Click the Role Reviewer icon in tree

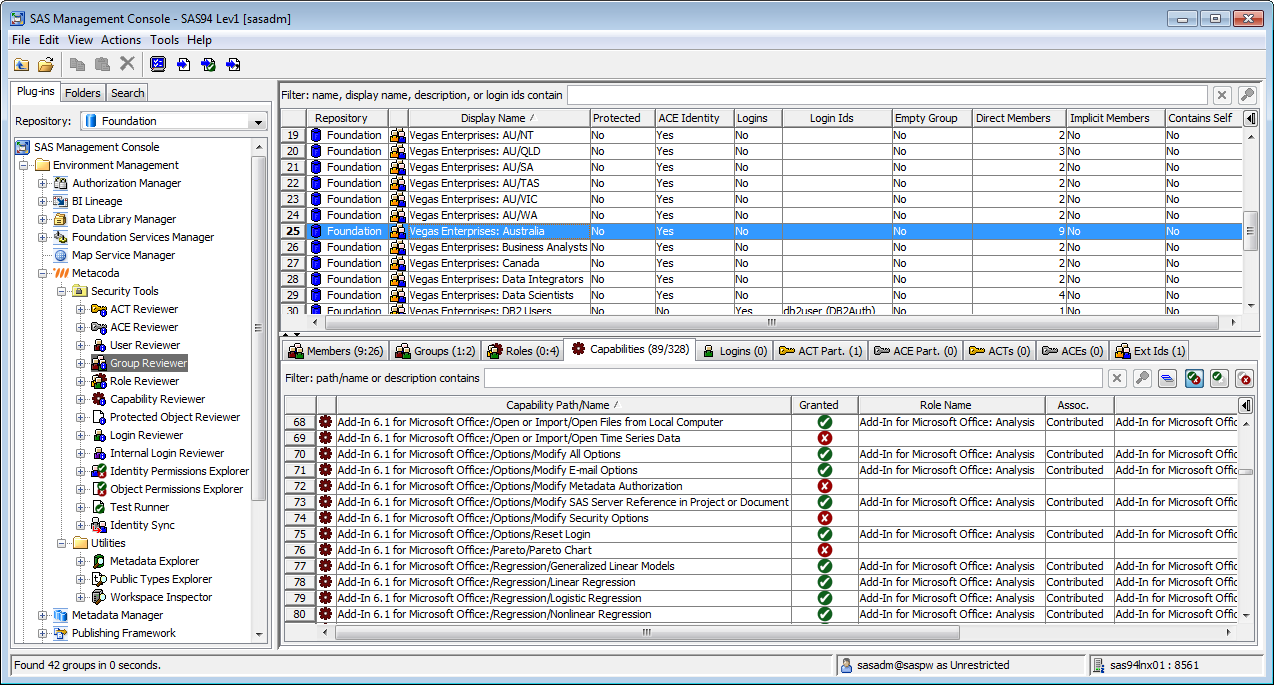pyautogui.click(x=99, y=381)
